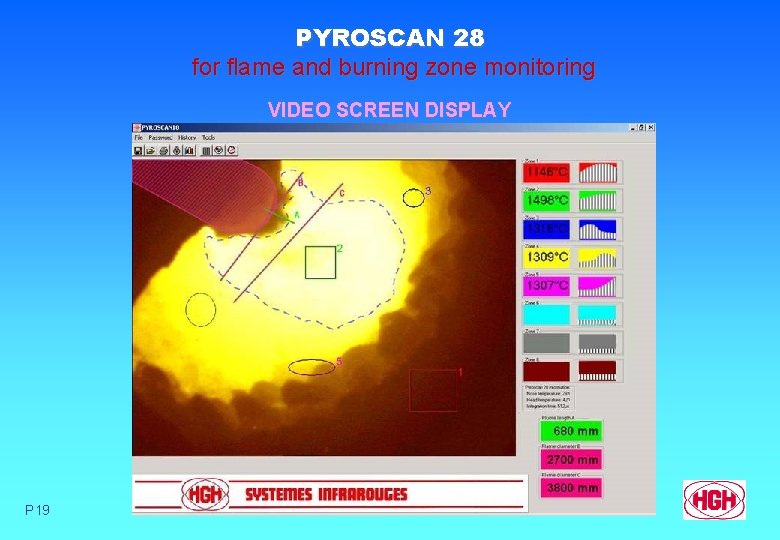This screenshot has width=780, height=540.
Task: Select the green Zone 2 temperature 1498°C box
Action: [x=546, y=201]
